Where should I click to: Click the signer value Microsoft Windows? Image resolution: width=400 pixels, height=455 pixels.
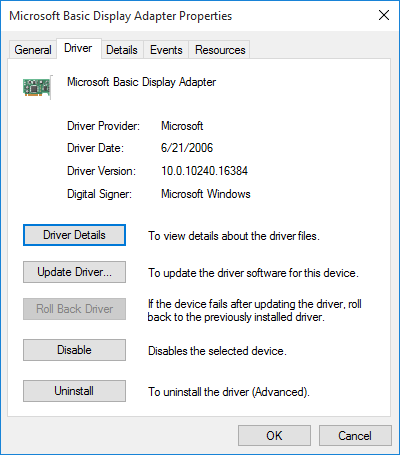206,194
